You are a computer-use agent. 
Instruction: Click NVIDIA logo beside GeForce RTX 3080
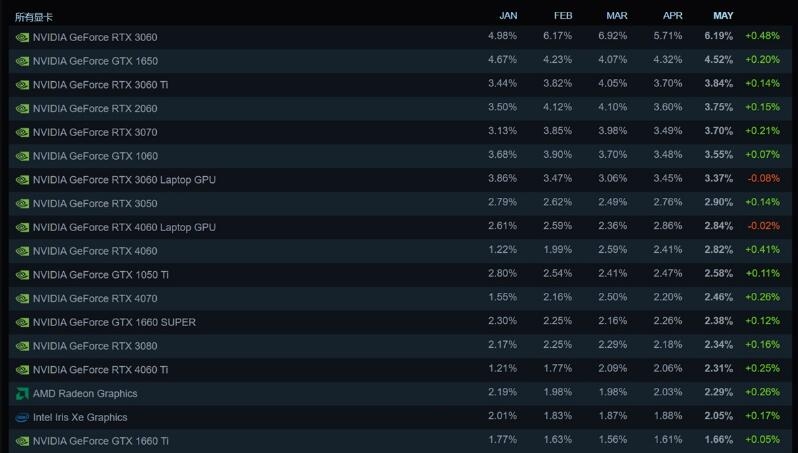22,346
